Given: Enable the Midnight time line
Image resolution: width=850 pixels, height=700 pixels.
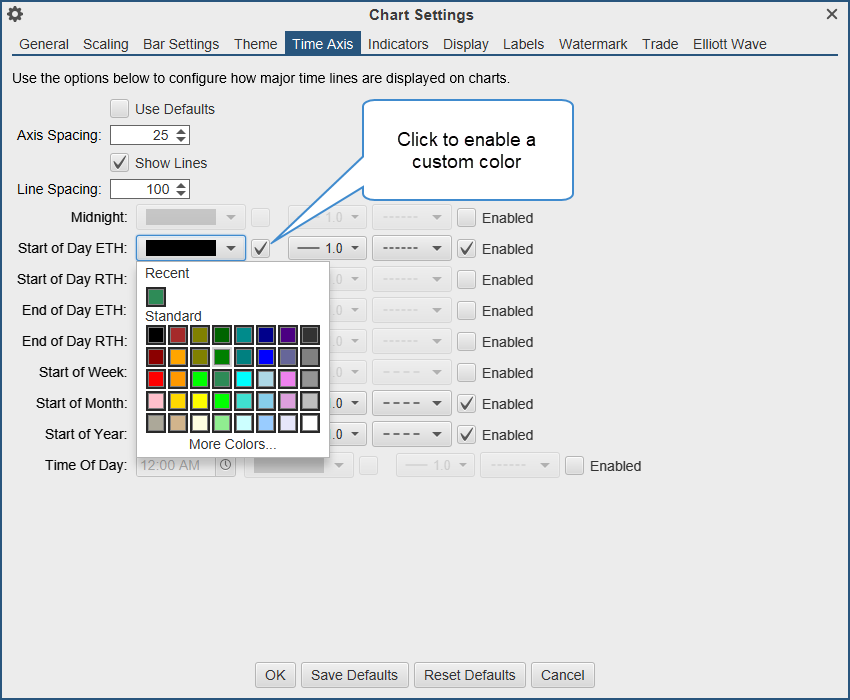Looking at the screenshot, I should [x=466, y=217].
